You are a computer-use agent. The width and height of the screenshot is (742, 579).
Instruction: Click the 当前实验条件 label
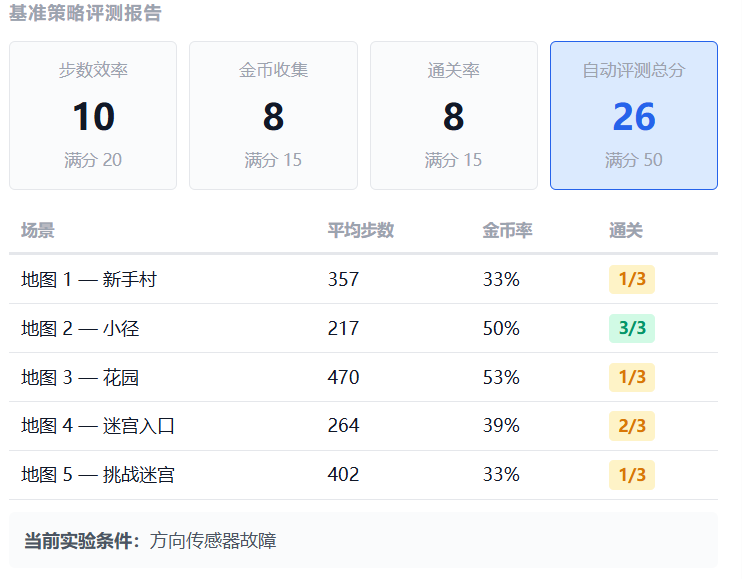click(x=82, y=541)
